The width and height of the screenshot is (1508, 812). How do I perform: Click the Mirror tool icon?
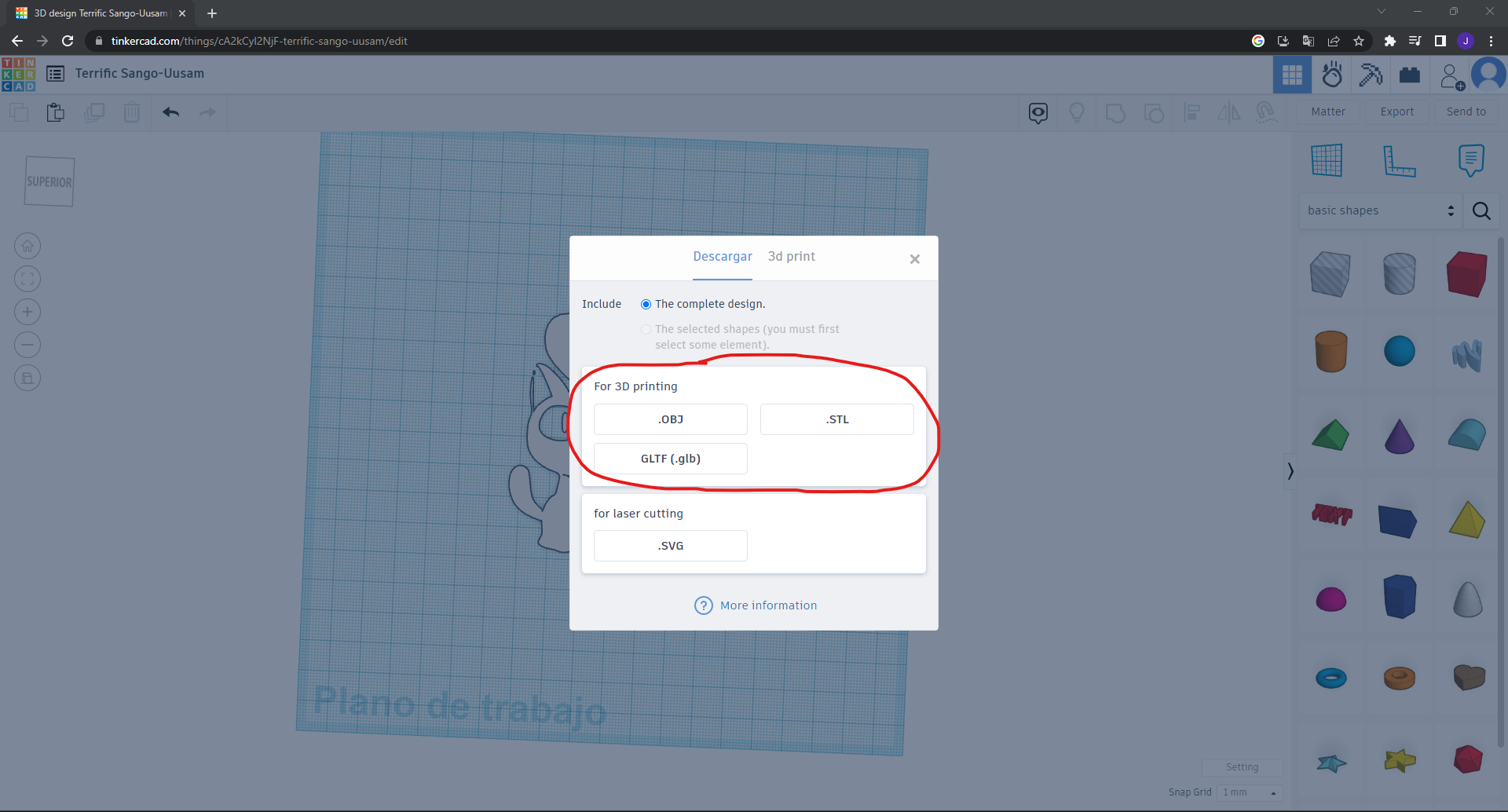tap(1229, 113)
